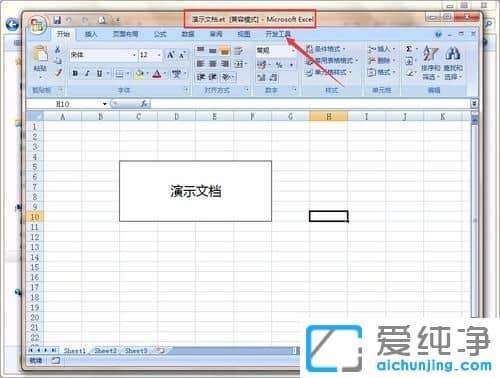
Task: Open the number format dropdown 常规
Action: (x=293, y=51)
